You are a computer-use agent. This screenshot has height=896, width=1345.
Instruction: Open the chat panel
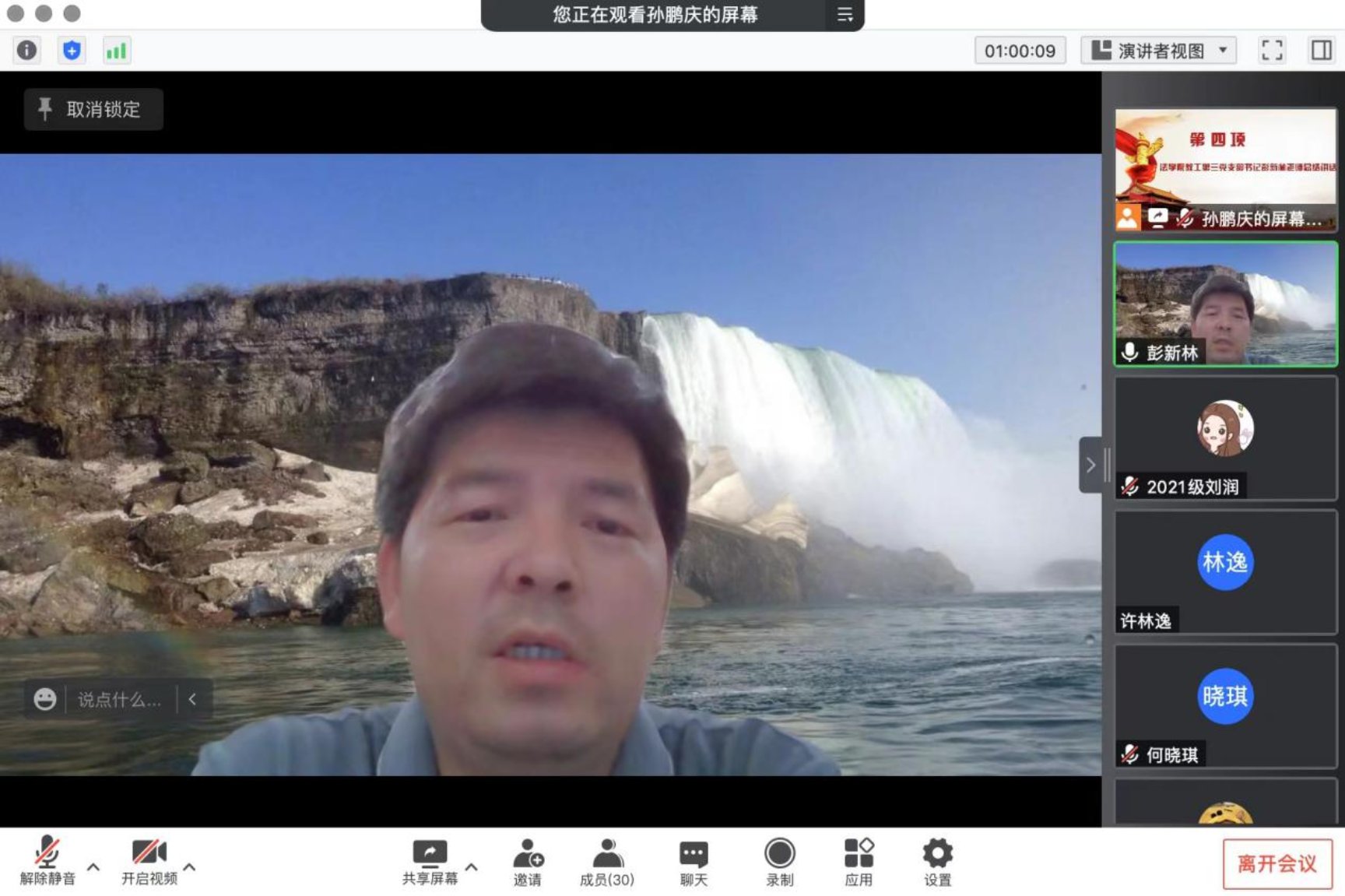coord(694,863)
